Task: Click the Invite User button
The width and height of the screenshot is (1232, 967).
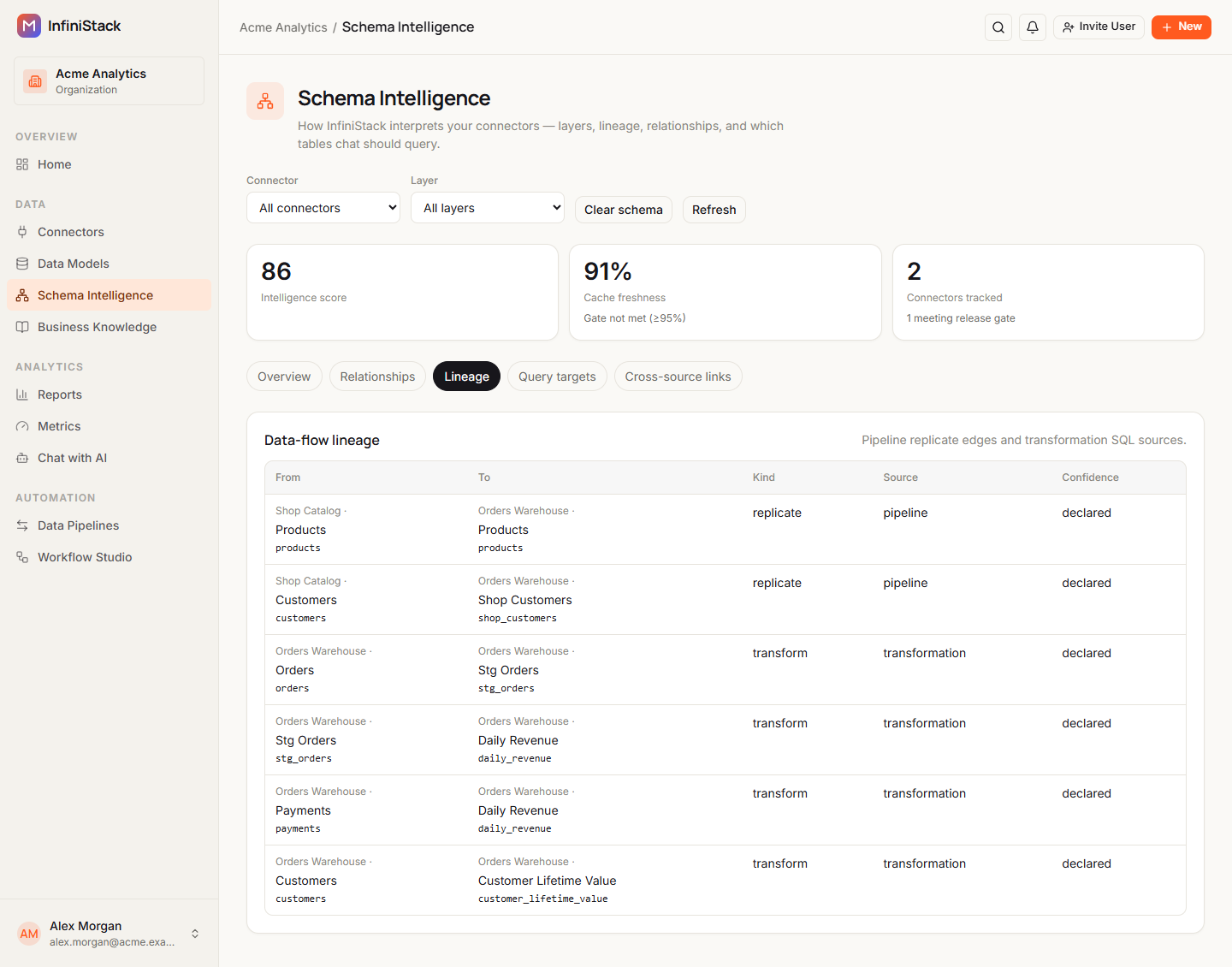Action: [x=1099, y=27]
